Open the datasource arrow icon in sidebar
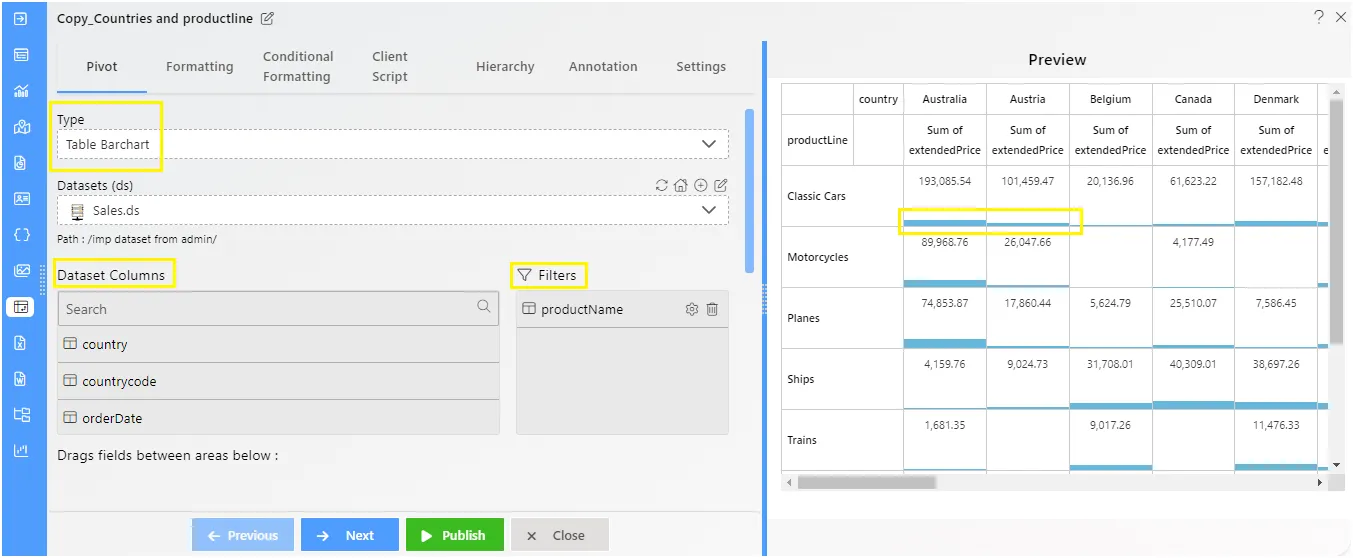1353x558 pixels. pos(21,19)
